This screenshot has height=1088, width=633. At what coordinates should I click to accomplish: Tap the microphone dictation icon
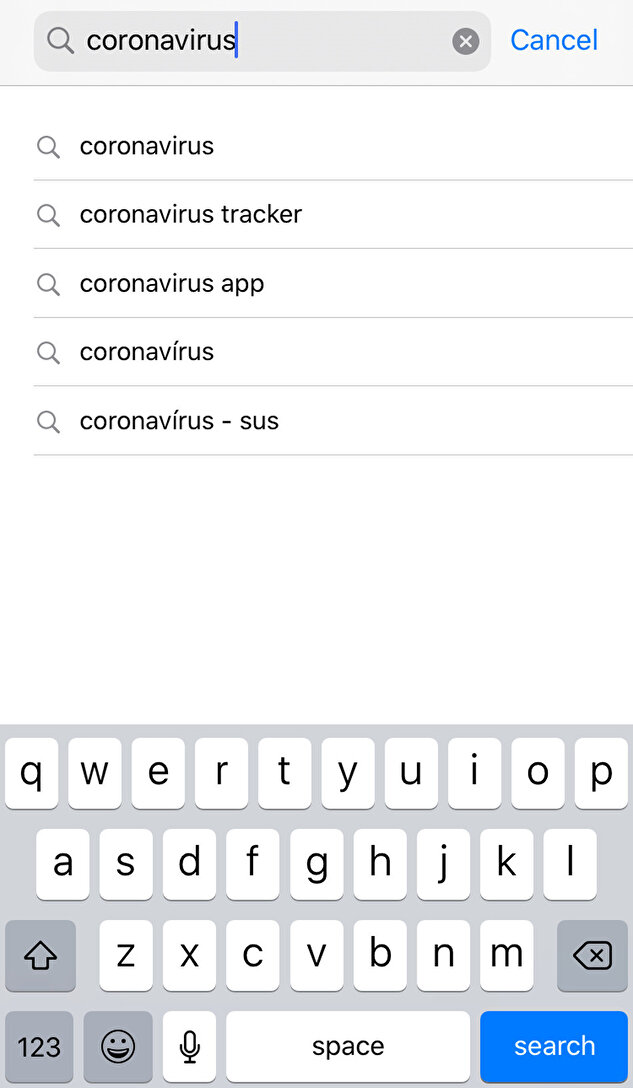click(x=189, y=1047)
